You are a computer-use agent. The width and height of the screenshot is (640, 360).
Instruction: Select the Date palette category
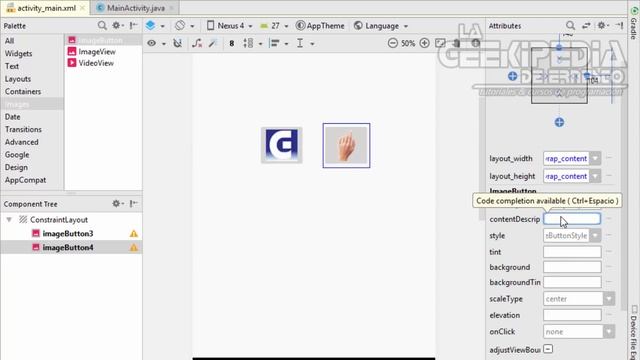(13, 117)
